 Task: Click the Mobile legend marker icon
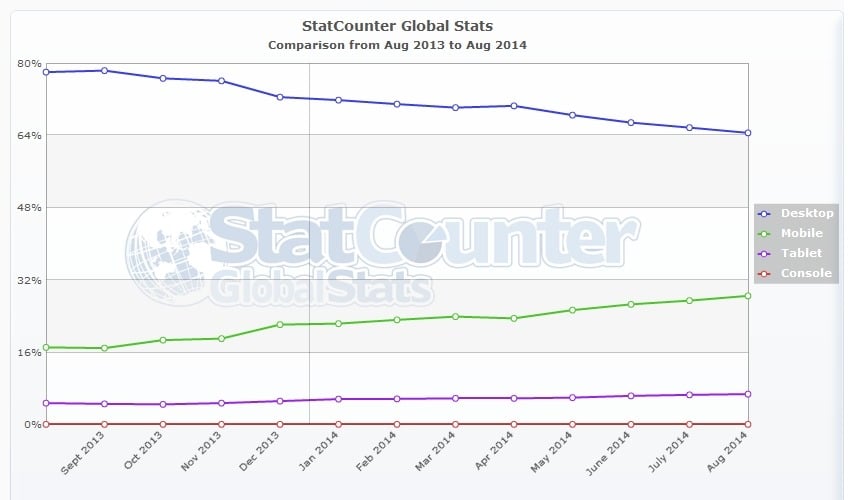tap(767, 233)
